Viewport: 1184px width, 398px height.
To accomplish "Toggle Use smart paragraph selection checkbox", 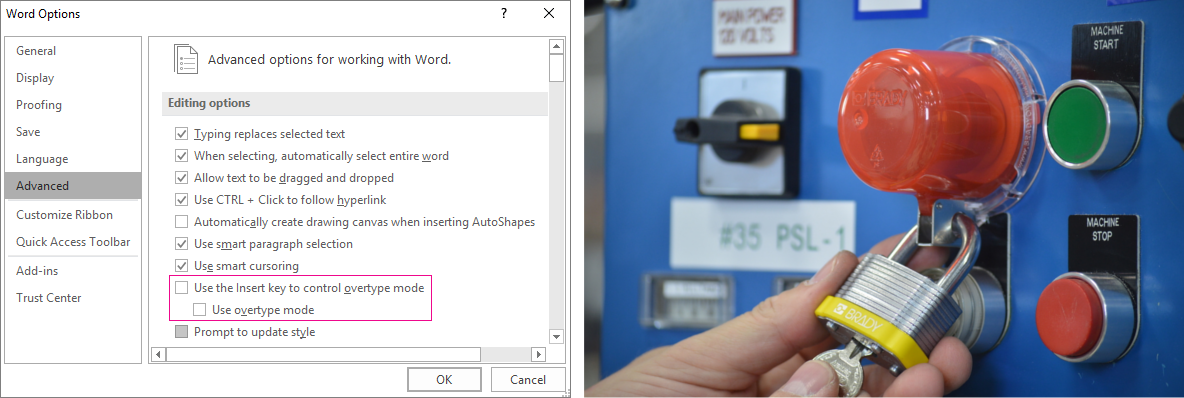I will click(x=181, y=244).
